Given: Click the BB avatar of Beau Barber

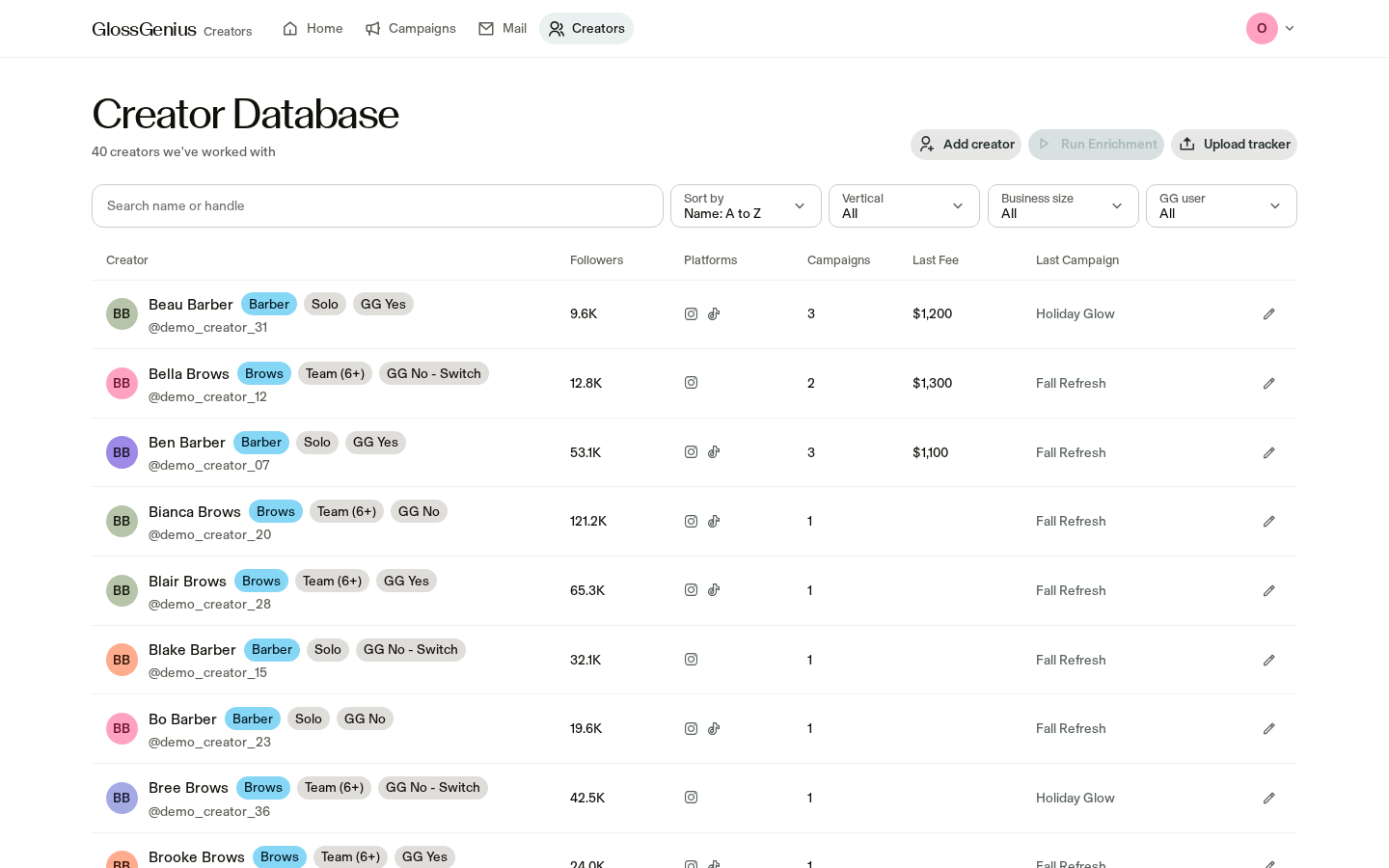Looking at the screenshot, I should pyautogui.click(x=122, y=314).
